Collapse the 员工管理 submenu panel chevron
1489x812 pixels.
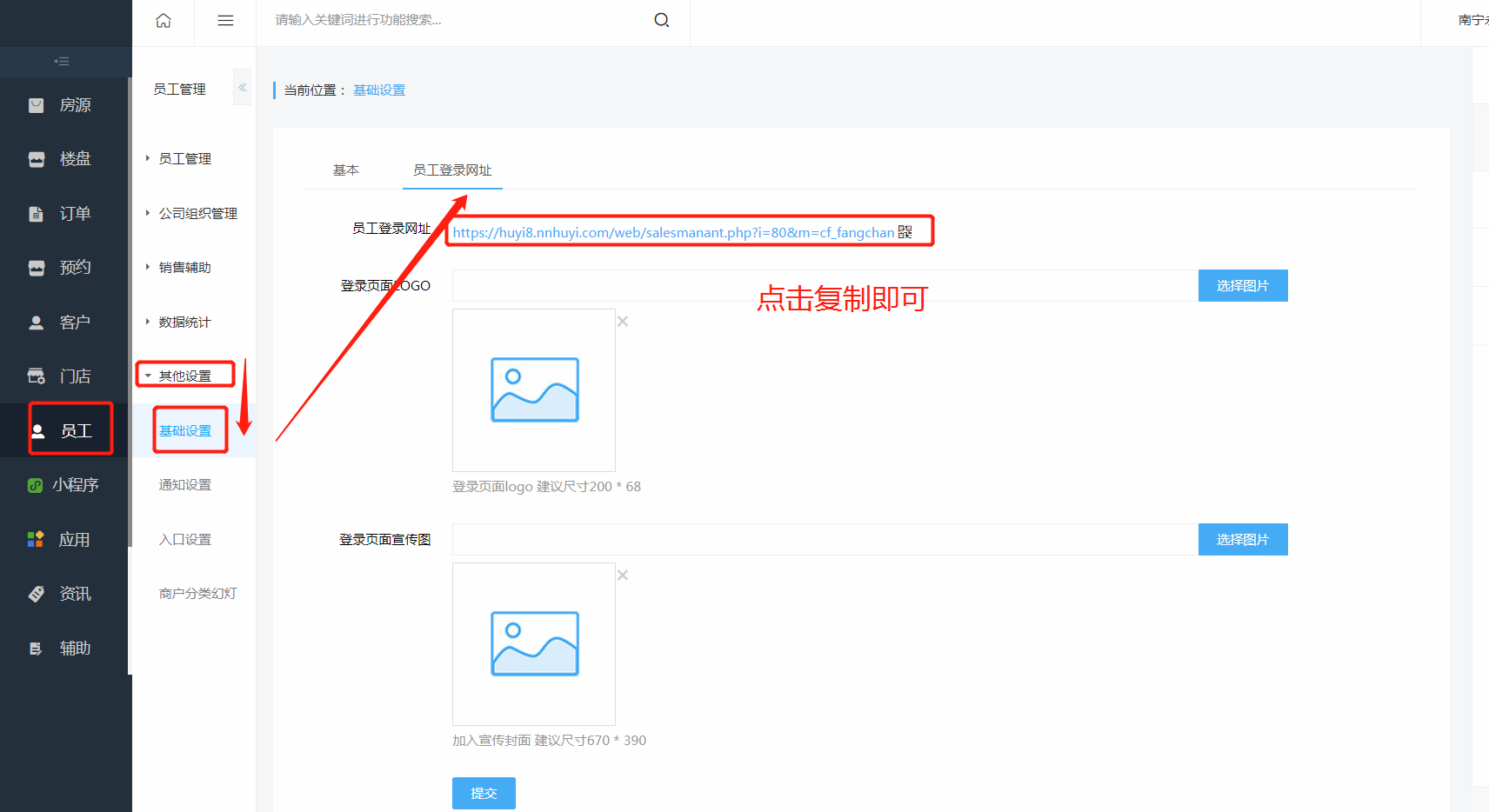tap(243, 88)
